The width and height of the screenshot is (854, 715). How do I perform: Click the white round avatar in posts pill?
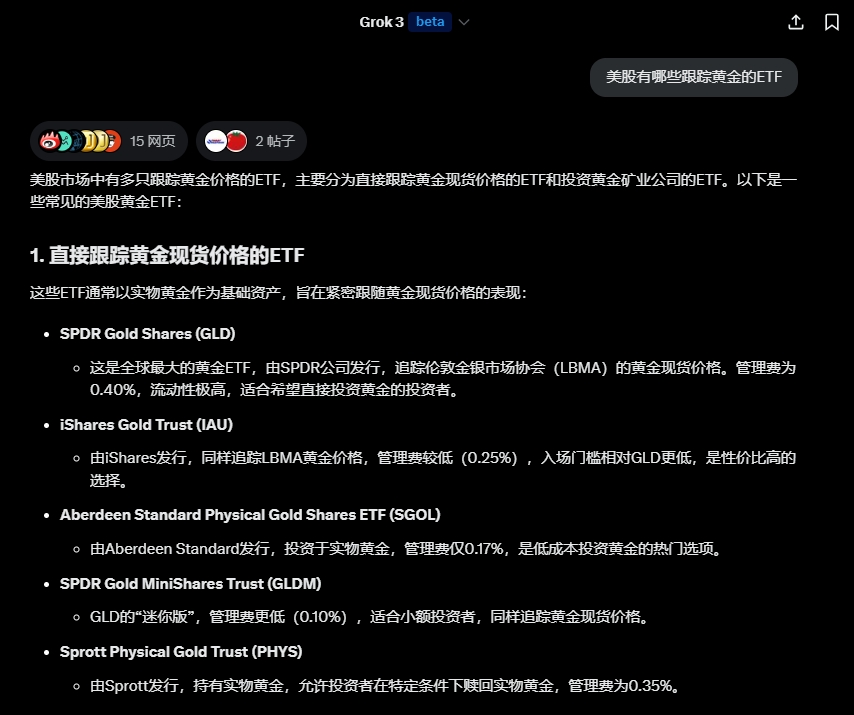point(216,141)
